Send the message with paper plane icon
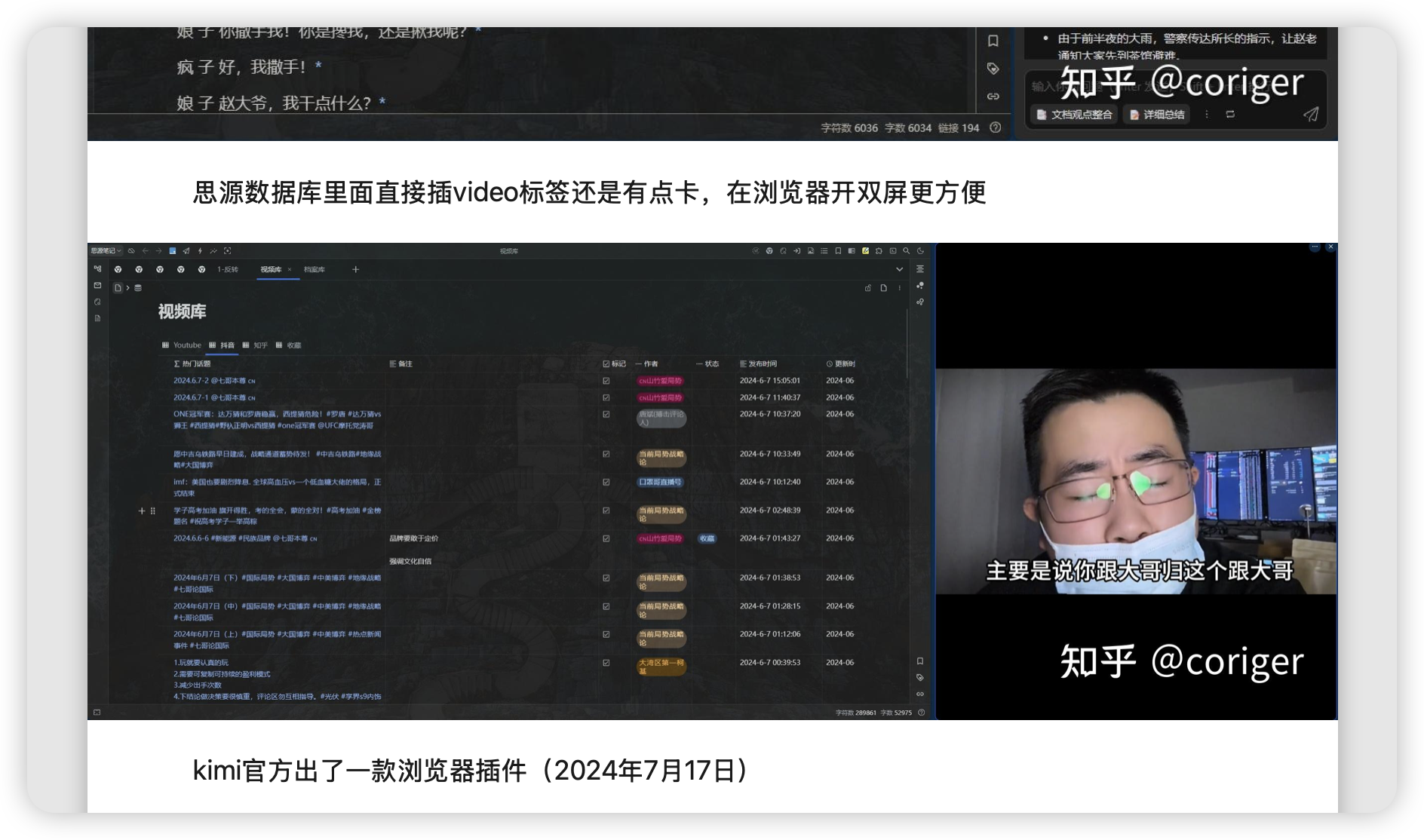Image resolution: width=1424 pixels, height=840 pixels. coord(1311,115)
